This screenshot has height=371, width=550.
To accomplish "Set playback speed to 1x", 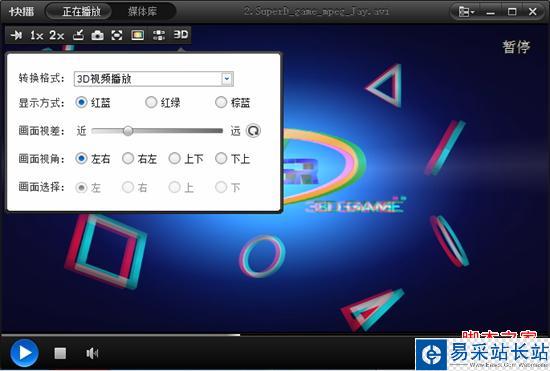I will tap(36, 35).
